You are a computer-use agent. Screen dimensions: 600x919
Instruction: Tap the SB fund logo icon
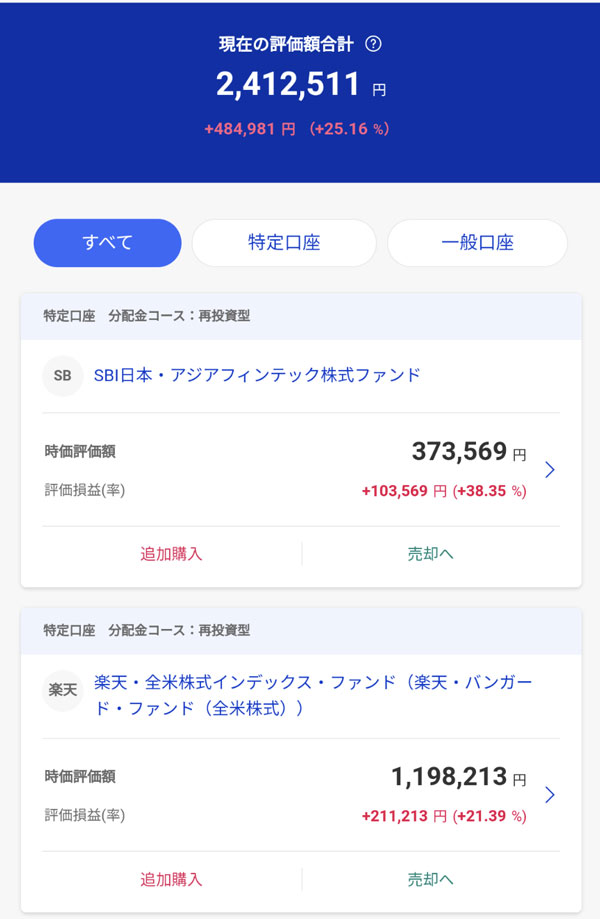tap(62, 376)
